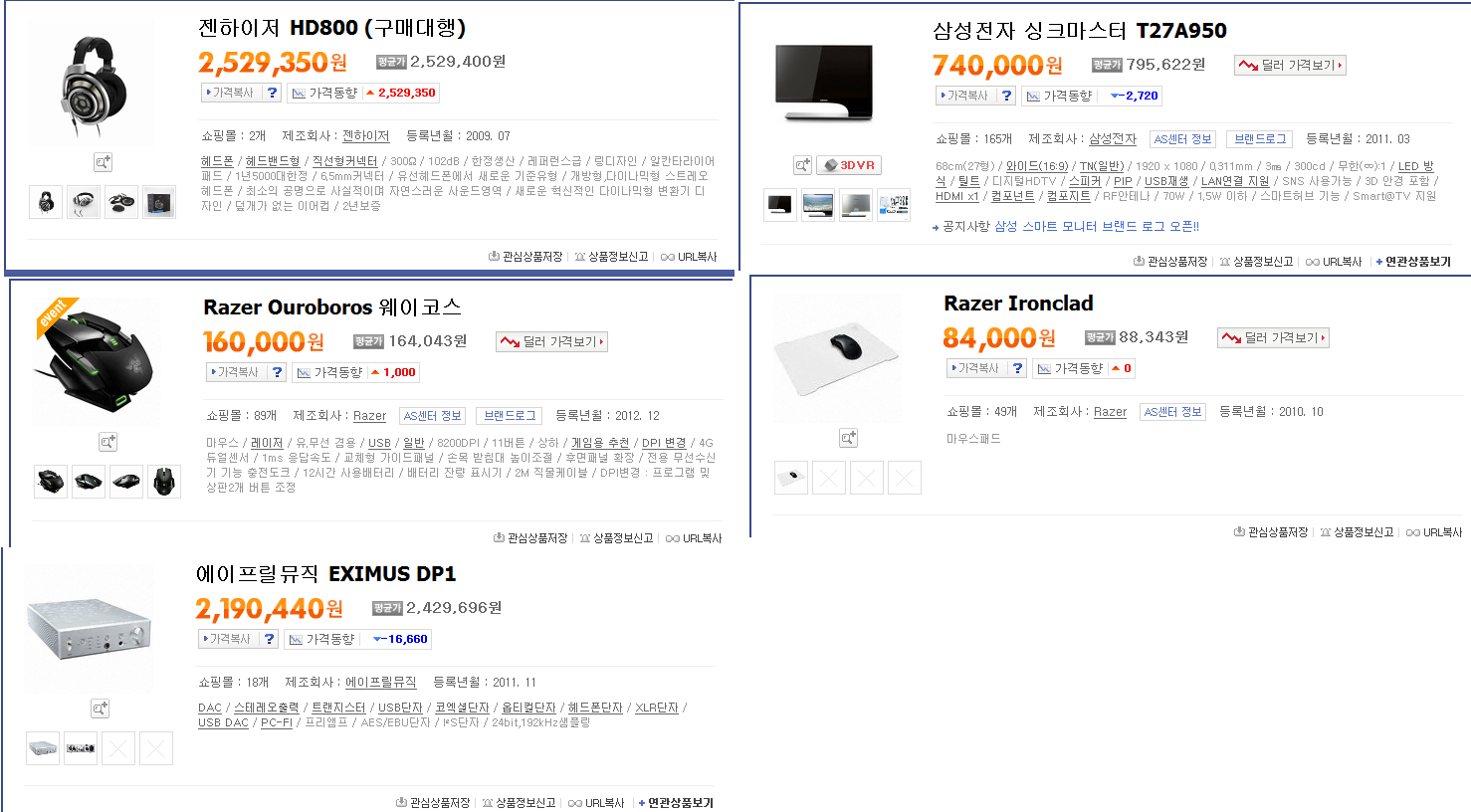This screenshot has height=812, width=1471.
Task: Click 상품정보신고 for Razer Ouroboros
Action: [616, 538]
